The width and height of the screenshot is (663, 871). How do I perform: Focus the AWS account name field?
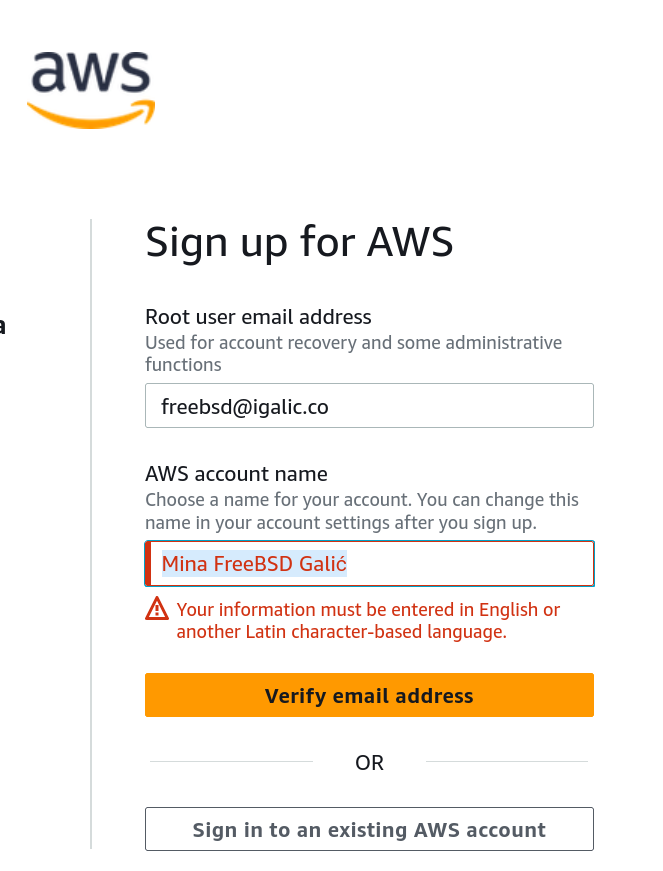click(369, 563)
